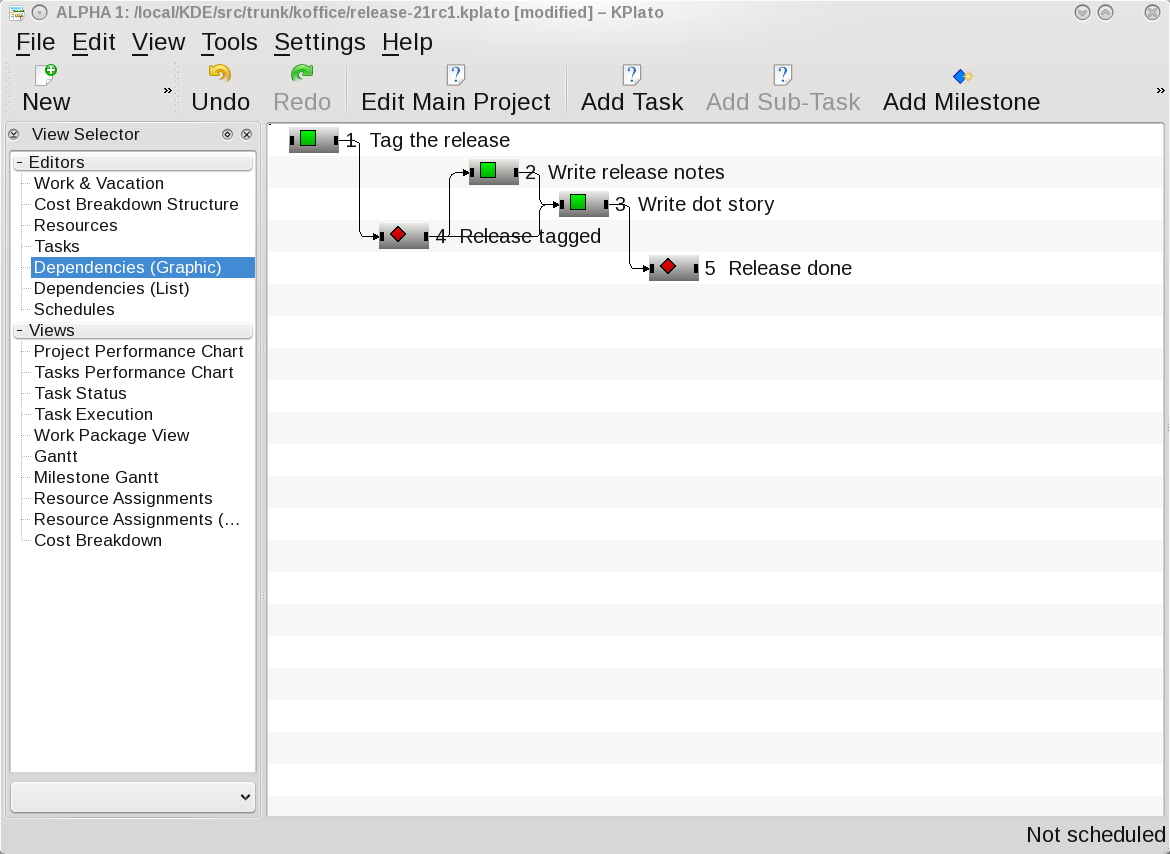
Task: Click the New document toolbar icon
Action: (46, 75)
